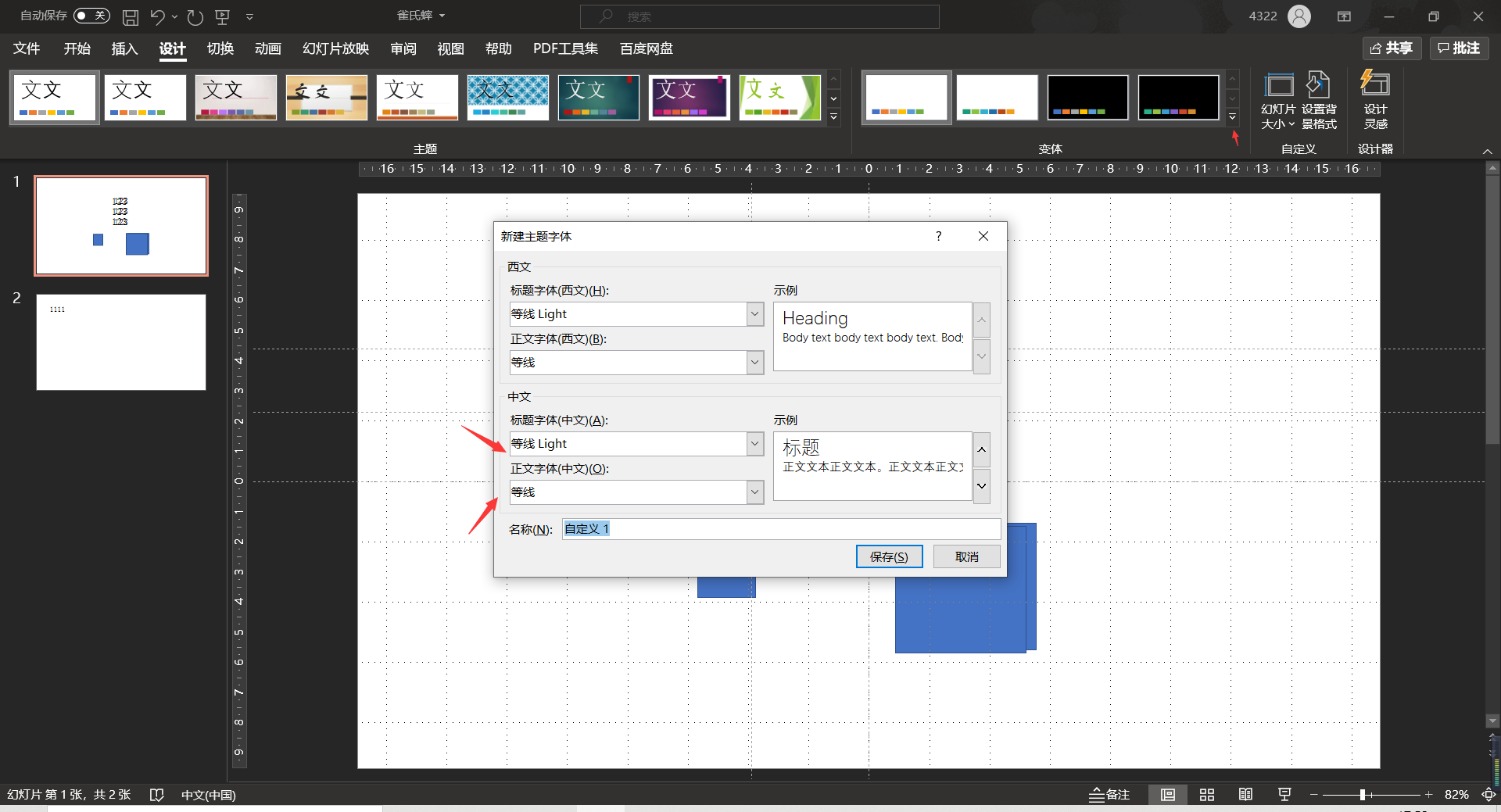The width and height of the screenshot is (1501, 812).
Task: Expand the variants gallery More arrow
Action: pos(1233,117)
